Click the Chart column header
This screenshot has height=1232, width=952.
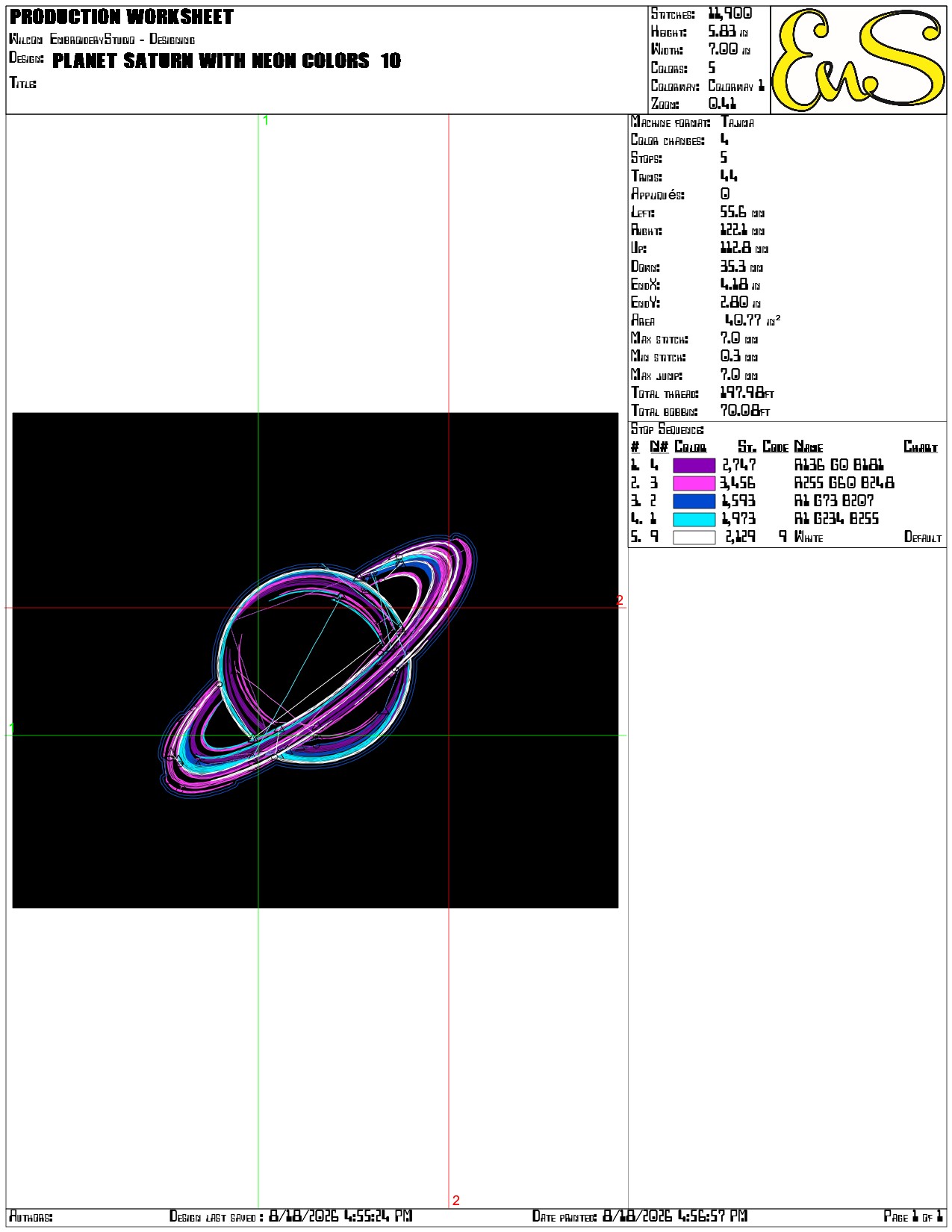(x=921, y=447)
